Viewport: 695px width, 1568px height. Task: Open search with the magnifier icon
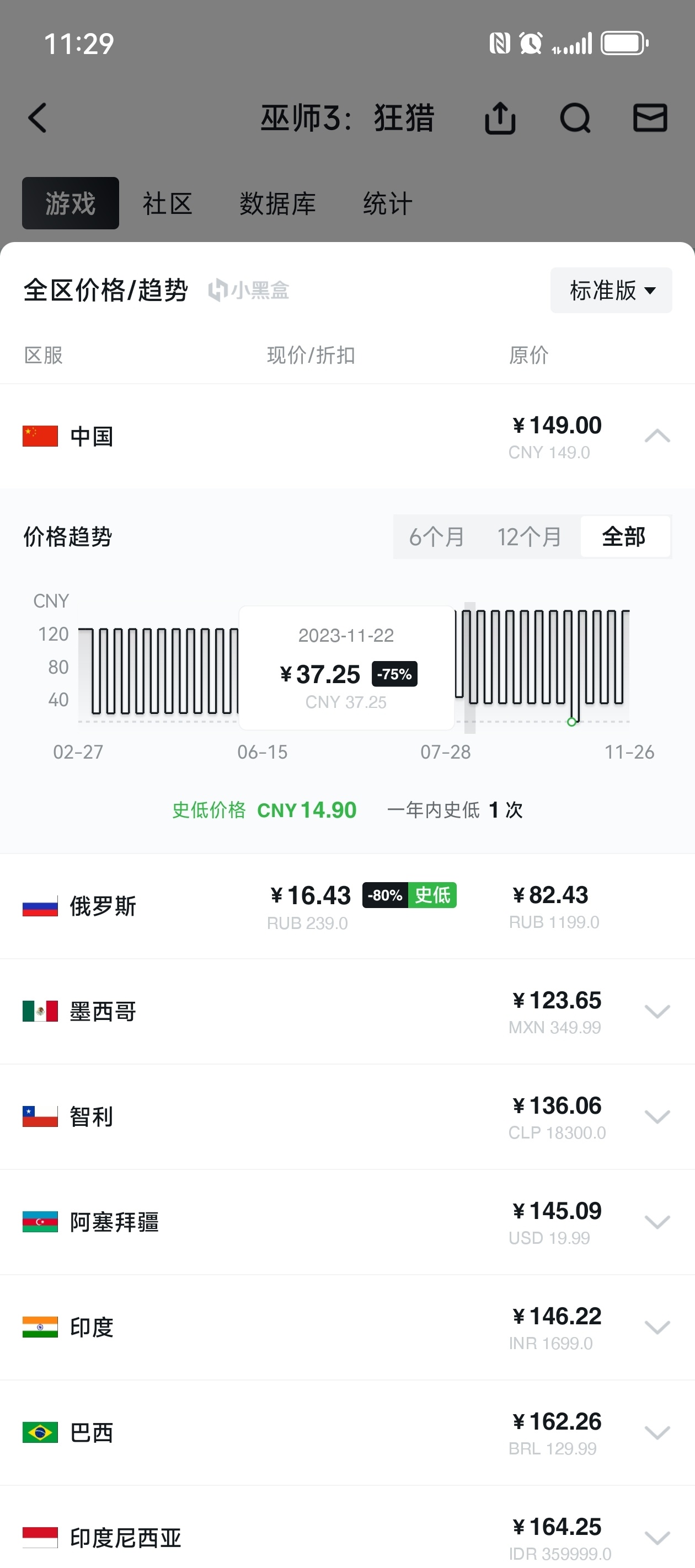[x=575, y=117]
